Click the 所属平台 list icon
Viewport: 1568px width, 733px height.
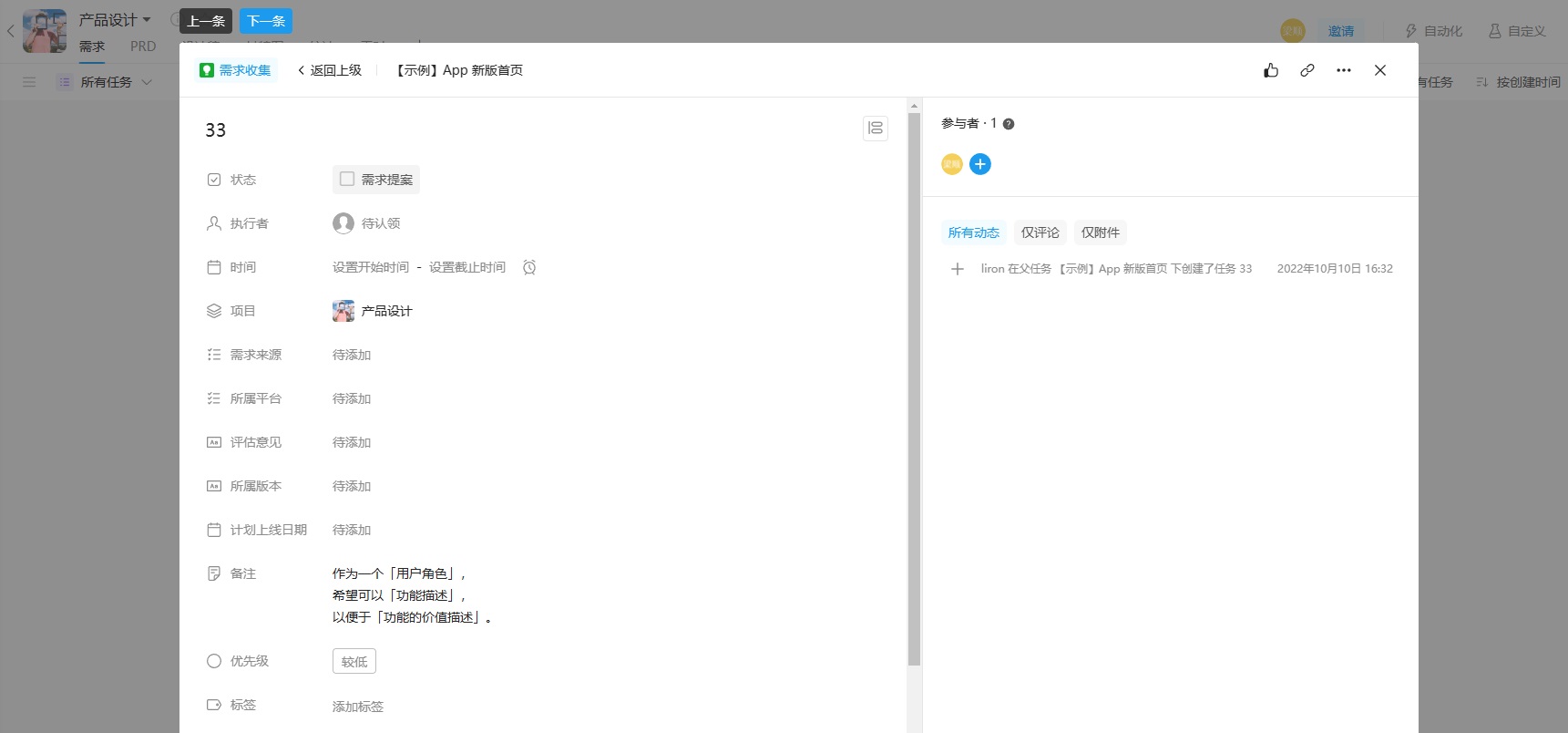tap(214, 398)
